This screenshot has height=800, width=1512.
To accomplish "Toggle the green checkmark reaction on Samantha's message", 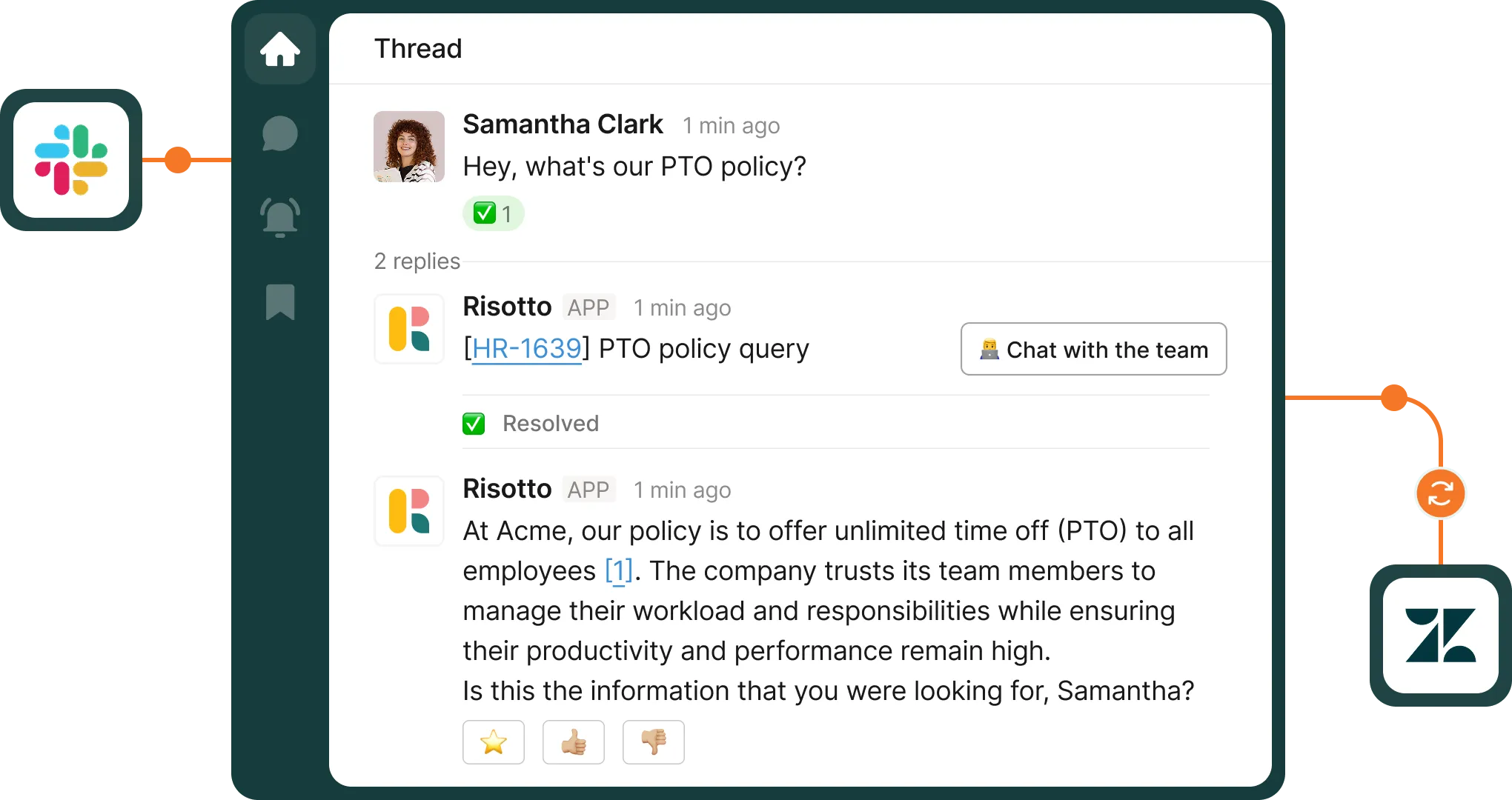I will point(494,214).
